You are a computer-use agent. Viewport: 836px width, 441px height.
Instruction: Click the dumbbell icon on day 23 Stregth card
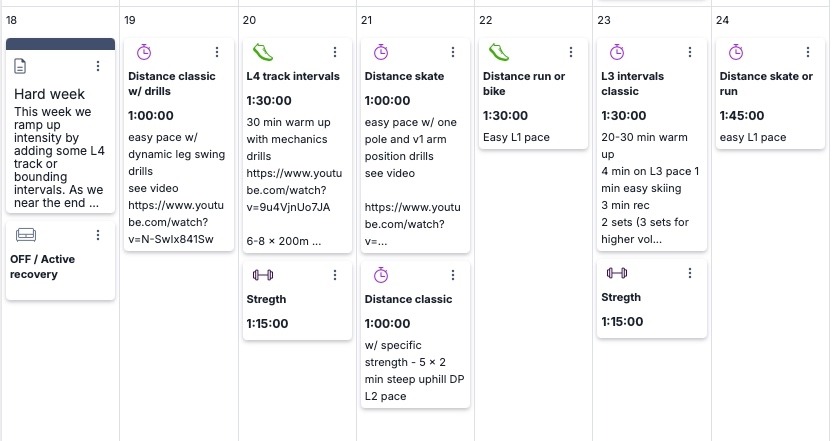click(x=617, y=273)
